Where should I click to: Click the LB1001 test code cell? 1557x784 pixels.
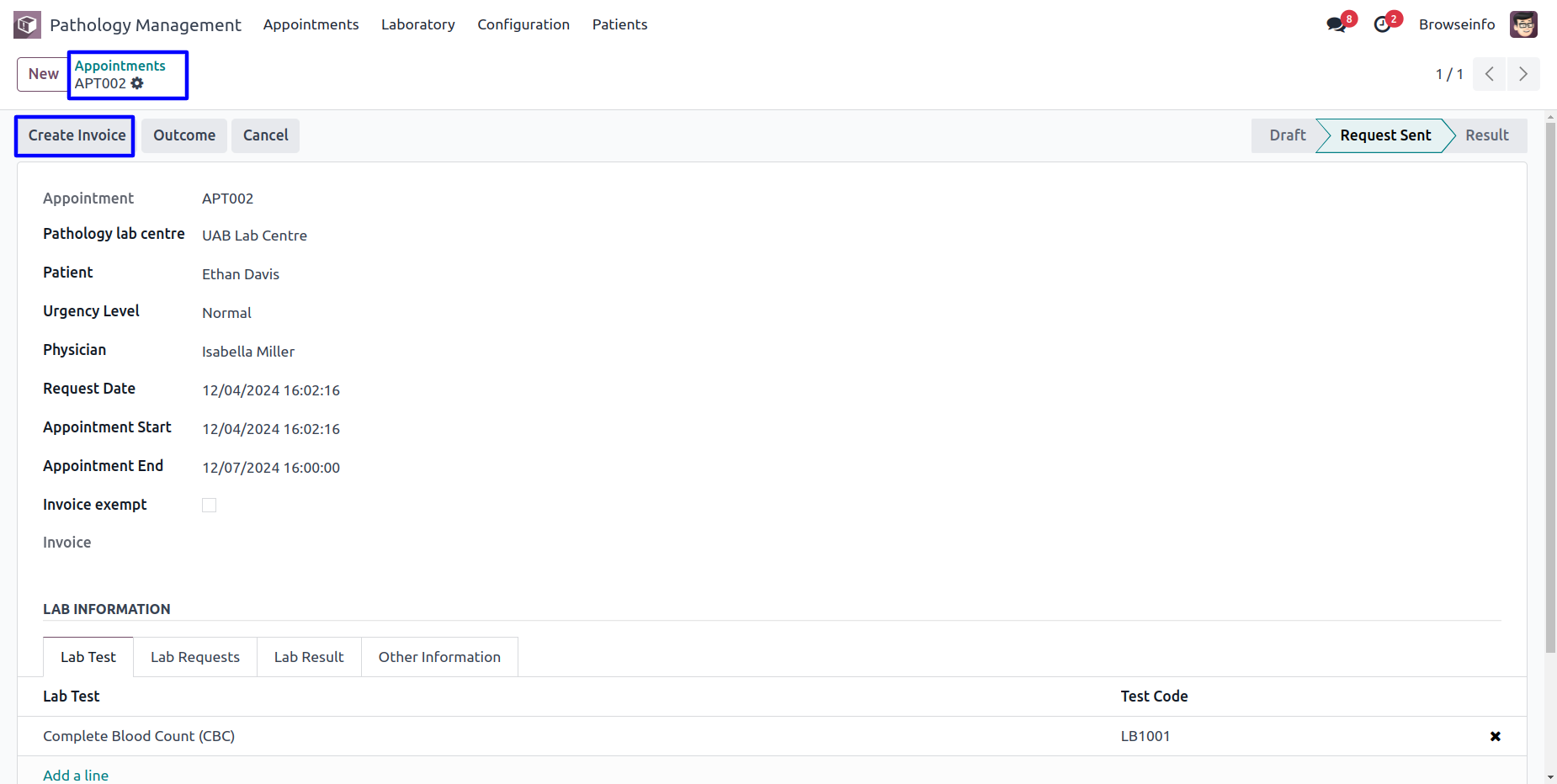point(1145,736)
